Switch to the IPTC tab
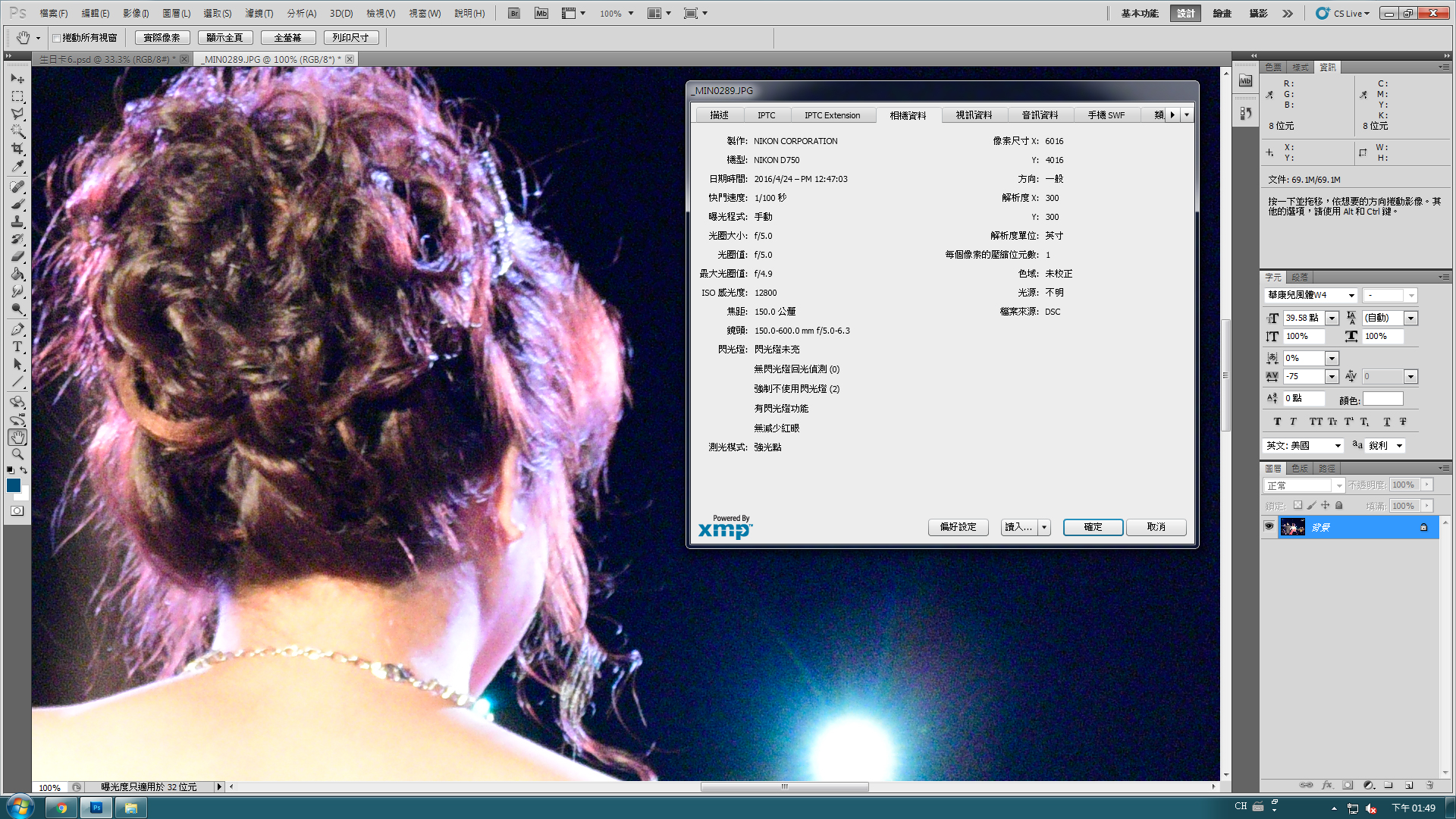The image size is (1456, 819). click(x=766, y=115)
